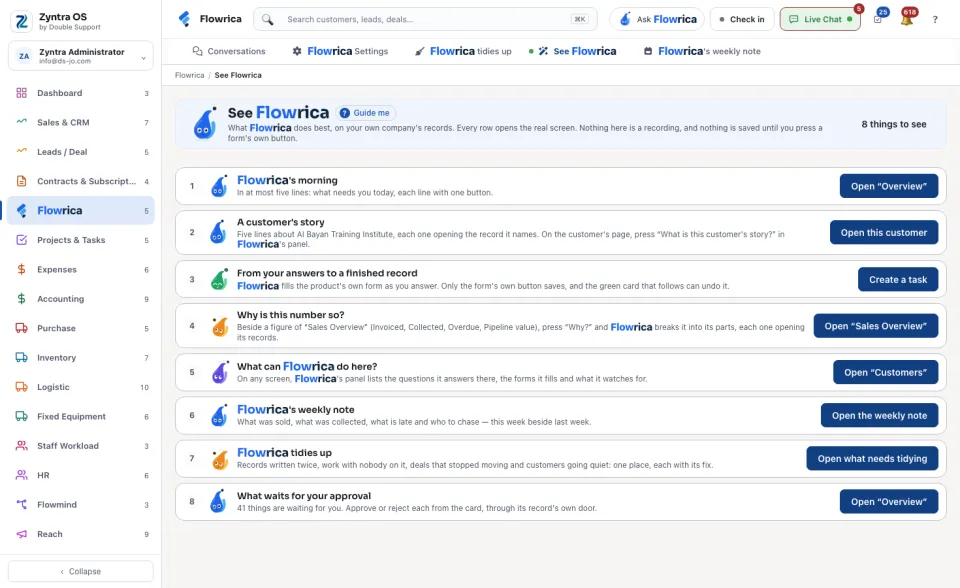Click the calendar icon on weekly note tab

(648, 51)
